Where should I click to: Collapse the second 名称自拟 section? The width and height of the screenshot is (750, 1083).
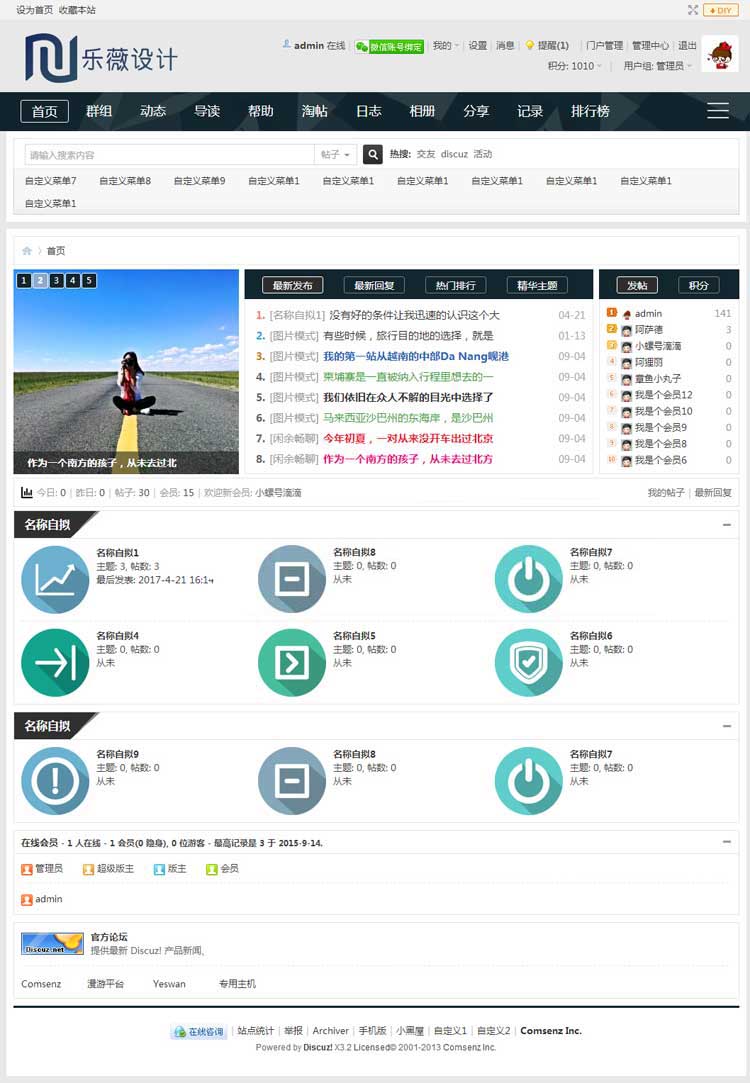[x=727, y=726]
